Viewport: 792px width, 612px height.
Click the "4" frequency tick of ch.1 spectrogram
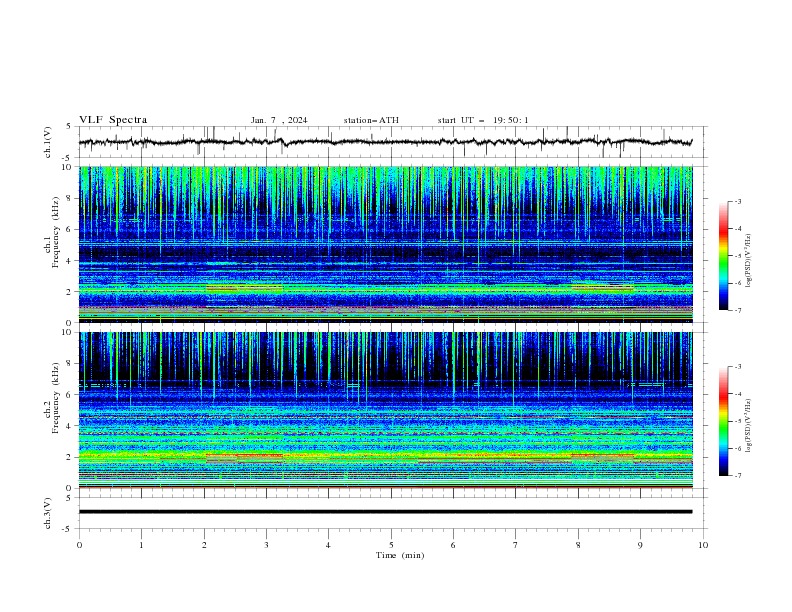tap(70, 261)
